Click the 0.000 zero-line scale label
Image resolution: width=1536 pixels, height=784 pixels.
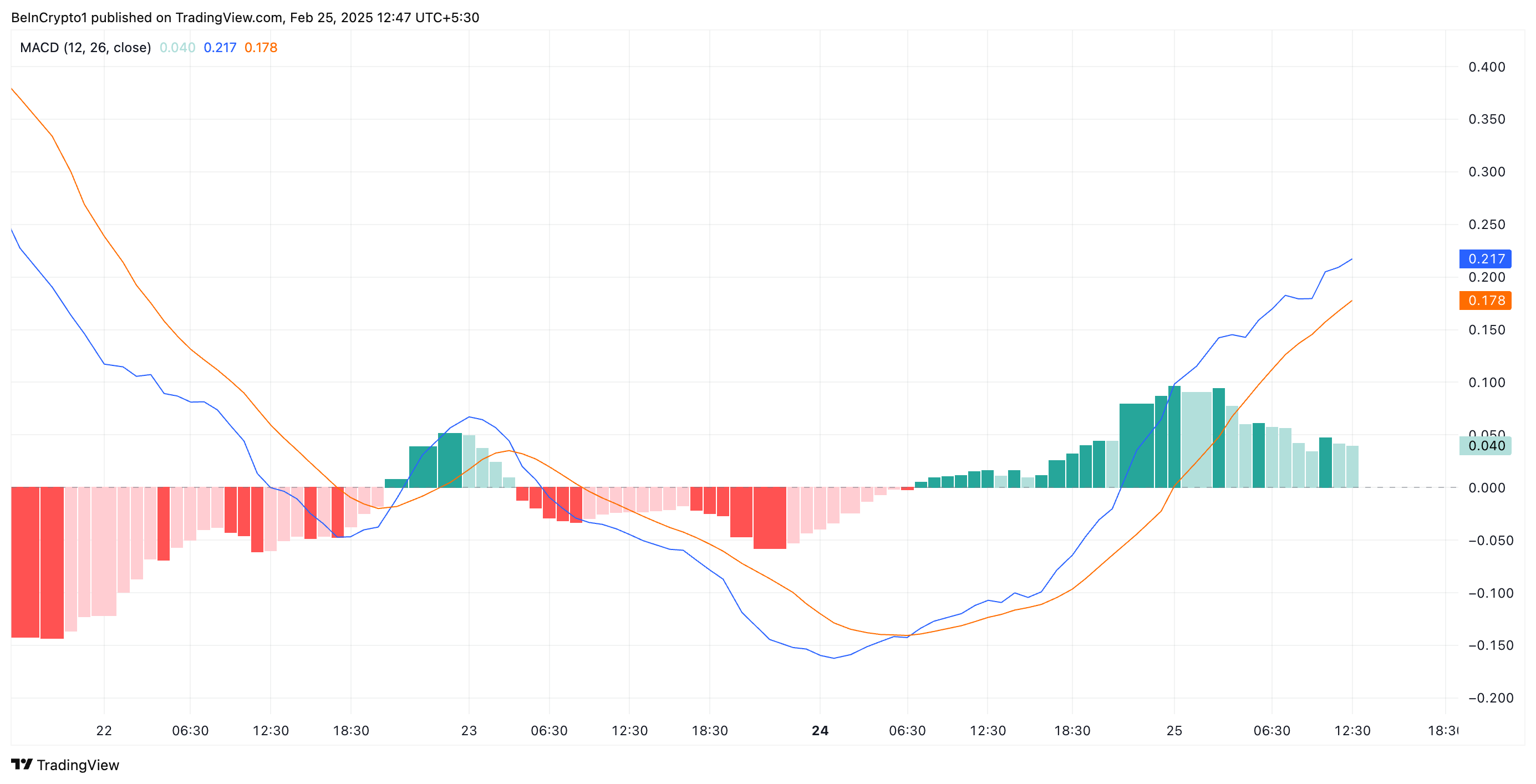1487,488
